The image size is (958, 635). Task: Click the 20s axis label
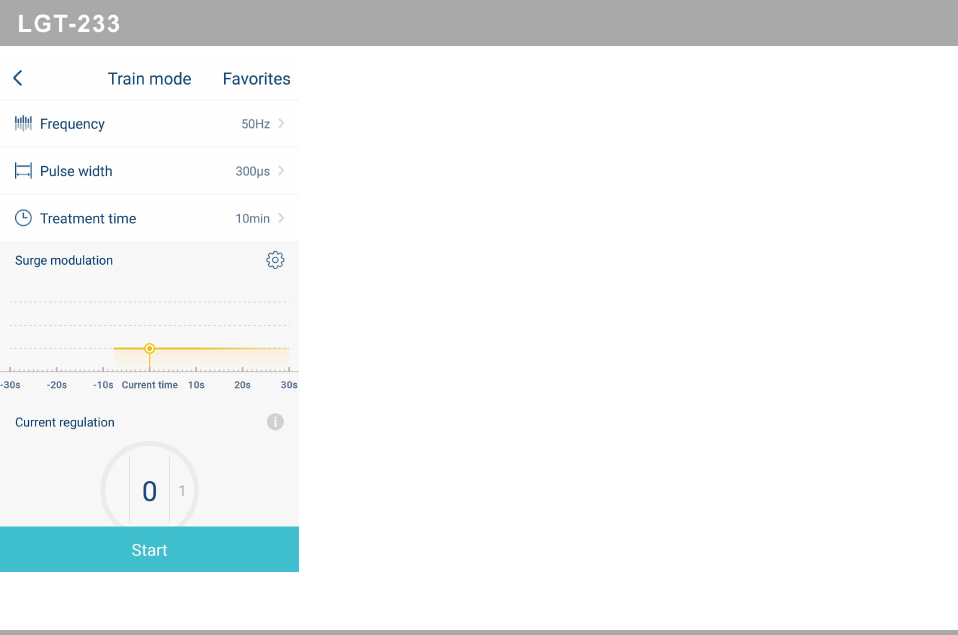(243, 385)
